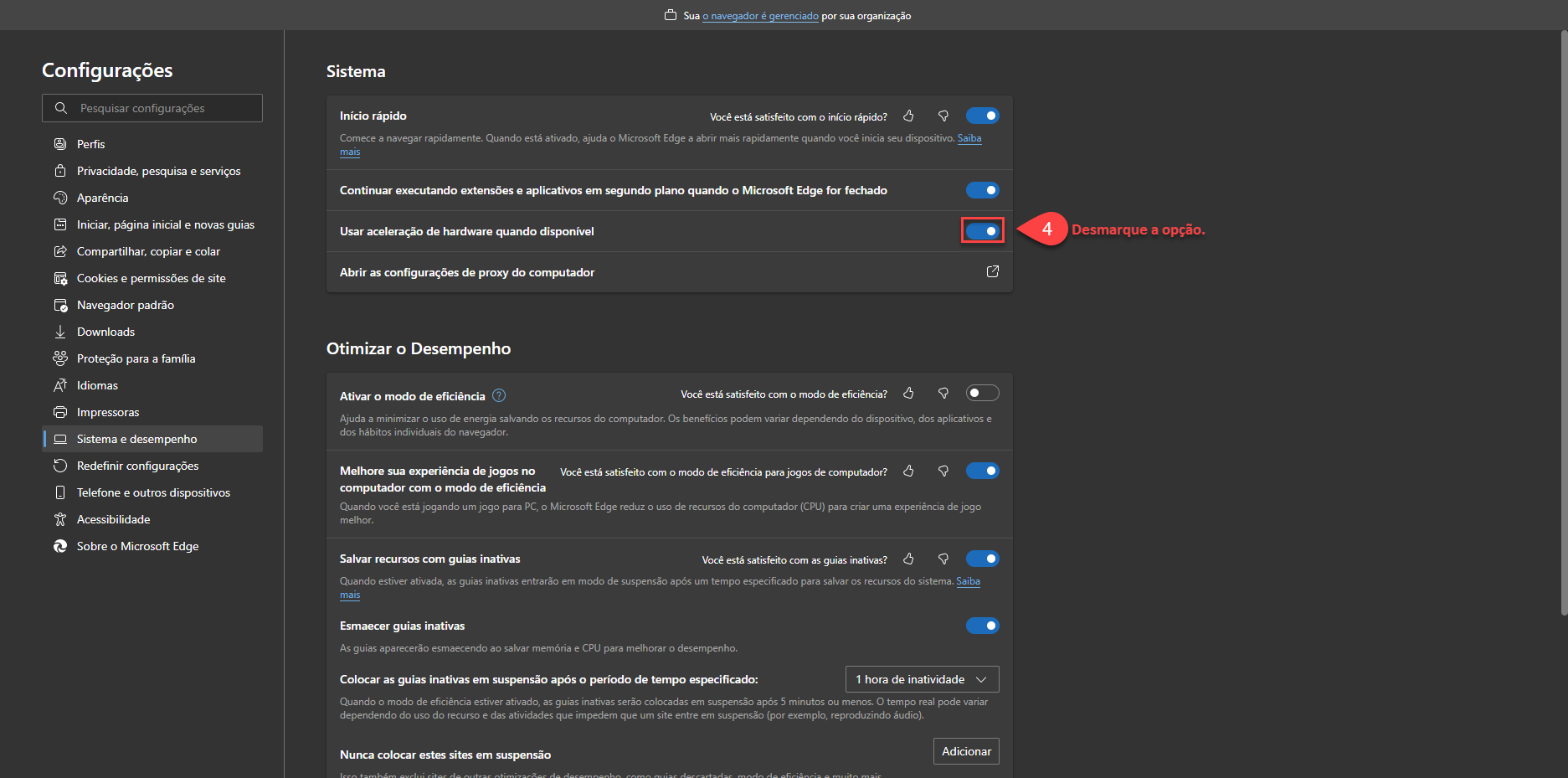1568x778 pixels.
Task: Click the Adicionar button
Action: (x=966, y=751)
